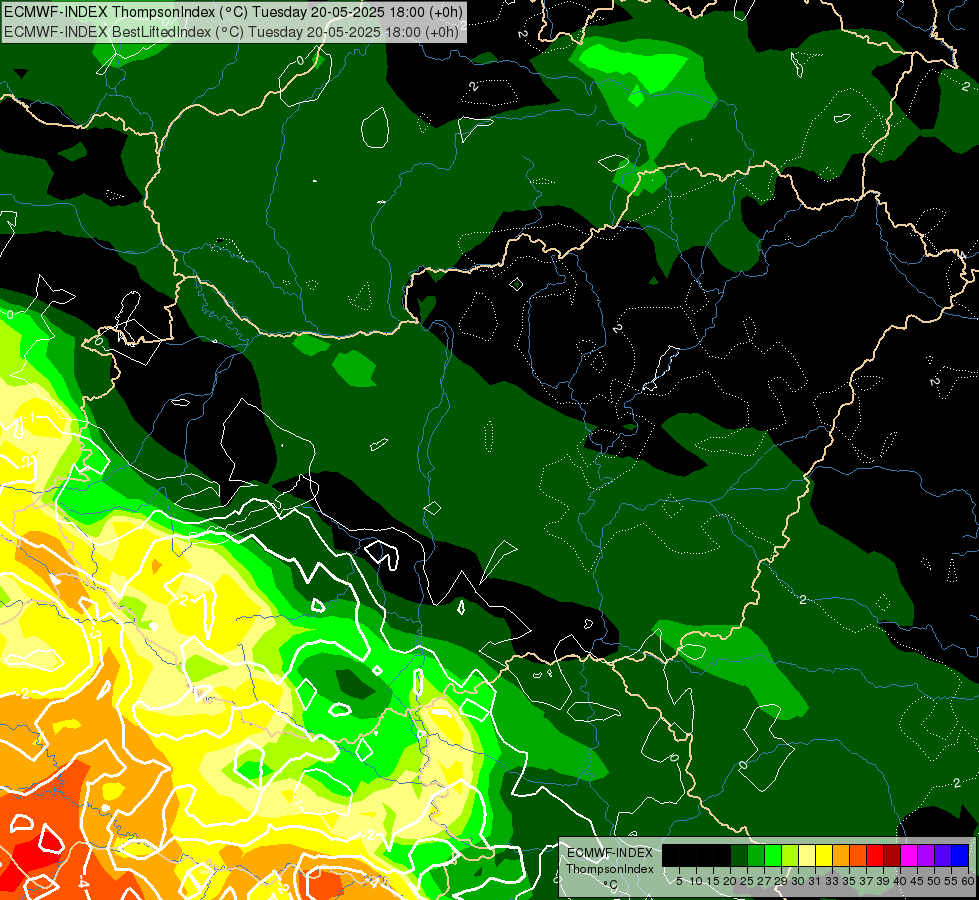Click the ThompsonIndex header line at top
The width and height of the screenshot is (979, 900).
pos(234,11)
